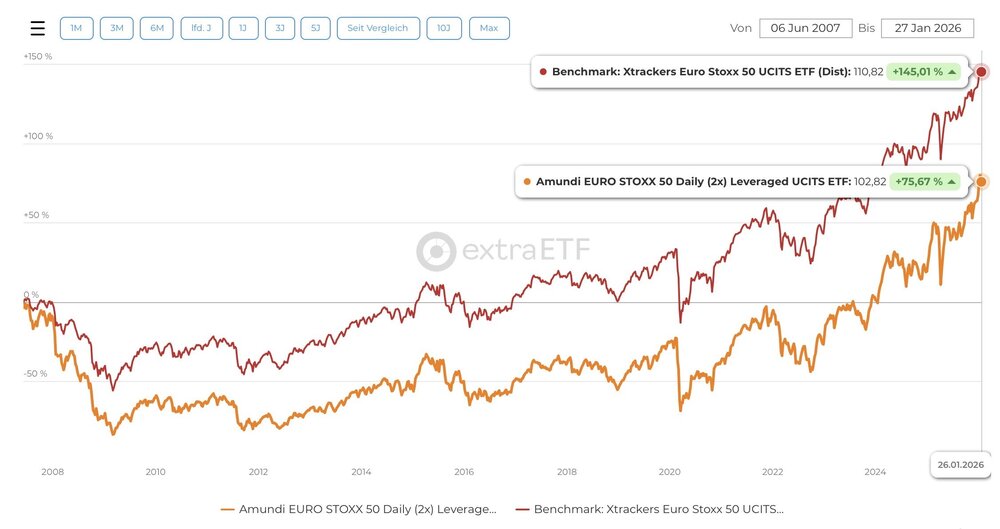The image size is (1000, 529).
Task: Click the orange Amundi line endpoint marker
Action: point(981,182)
